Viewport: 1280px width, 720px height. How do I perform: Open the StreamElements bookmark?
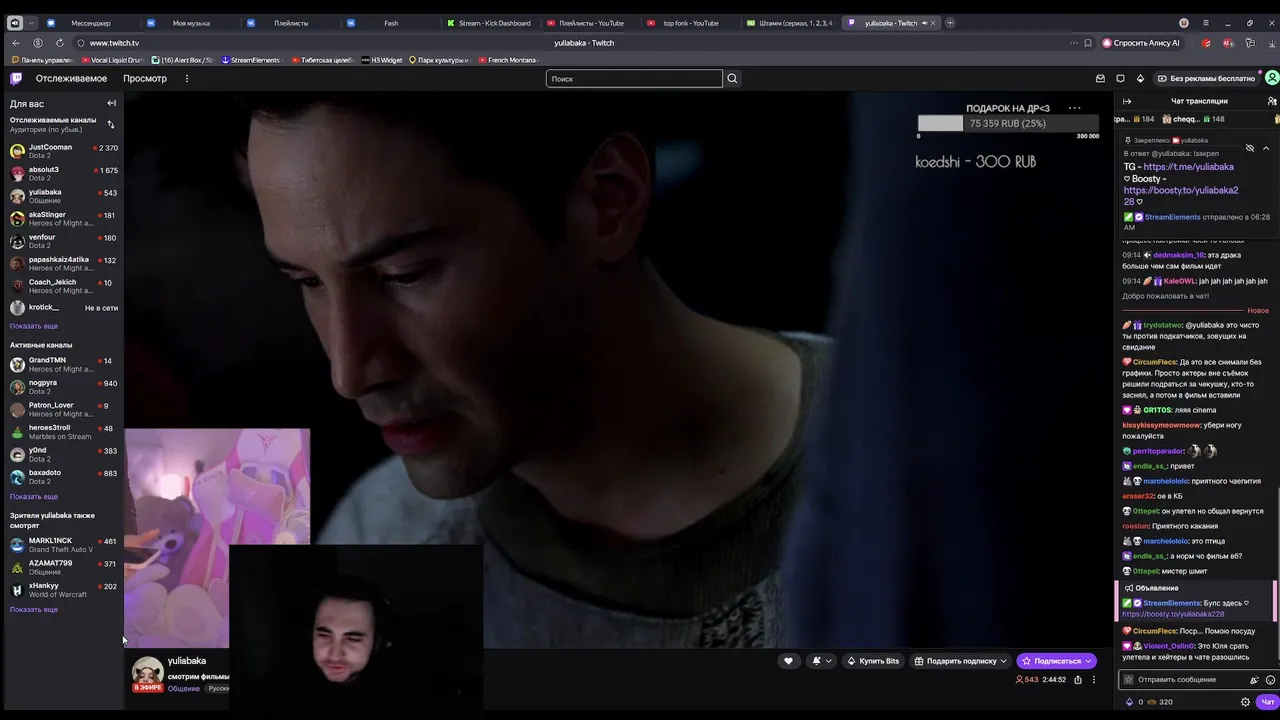pyautogui.click(x=250, y=60)
